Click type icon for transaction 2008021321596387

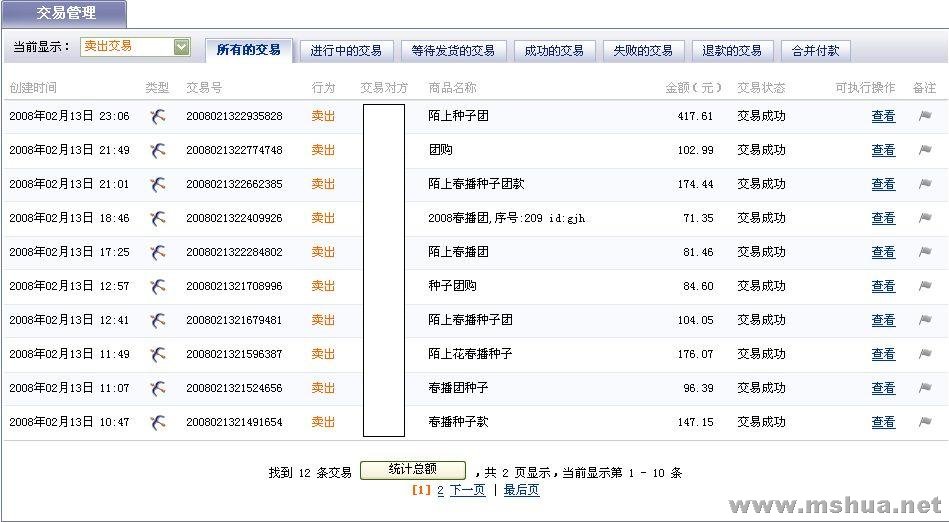click(x=158, y=354)
